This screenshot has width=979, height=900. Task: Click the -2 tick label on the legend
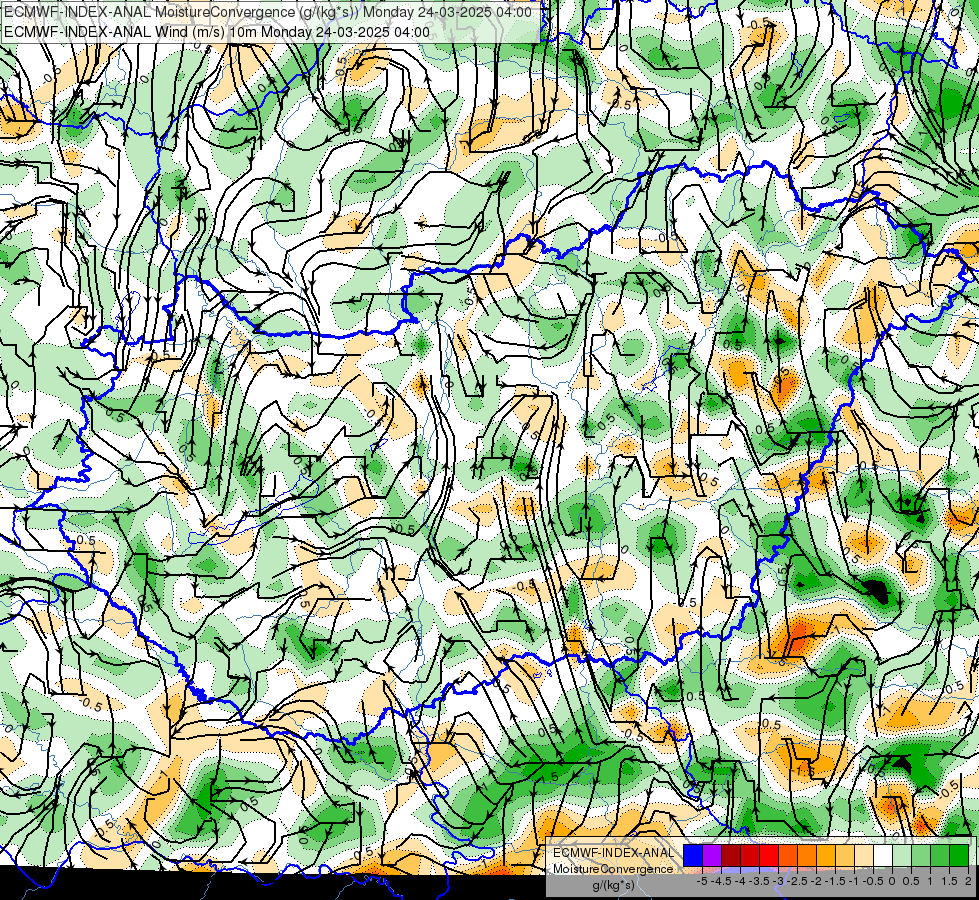click(x=817, y=881)
